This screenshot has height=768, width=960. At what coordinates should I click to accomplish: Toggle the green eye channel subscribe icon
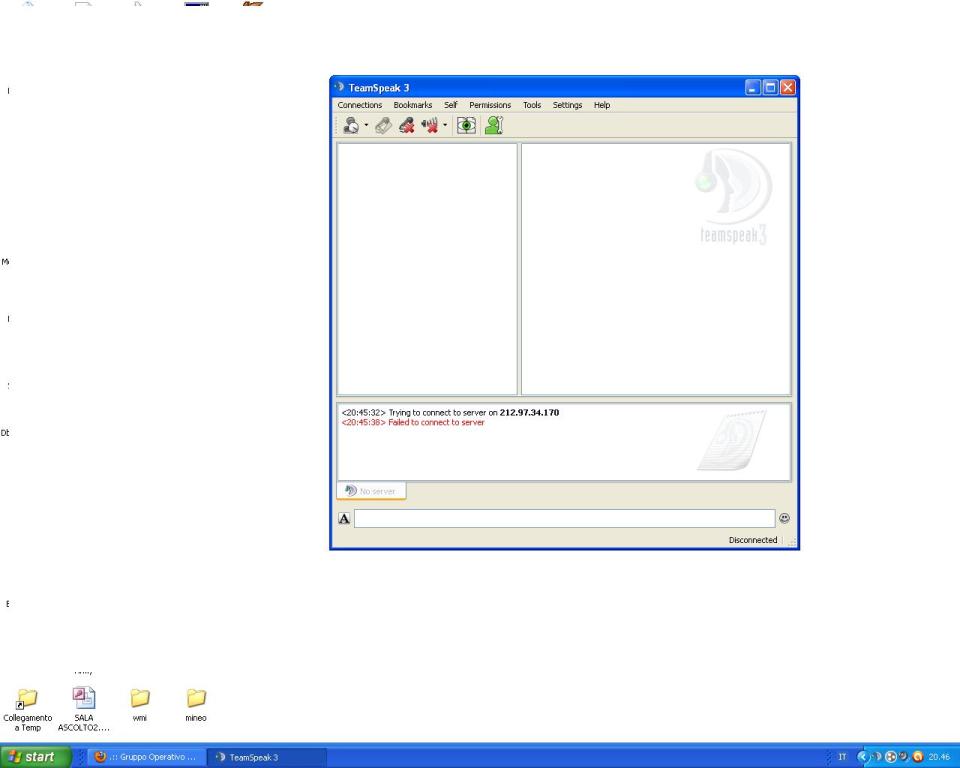466,126
